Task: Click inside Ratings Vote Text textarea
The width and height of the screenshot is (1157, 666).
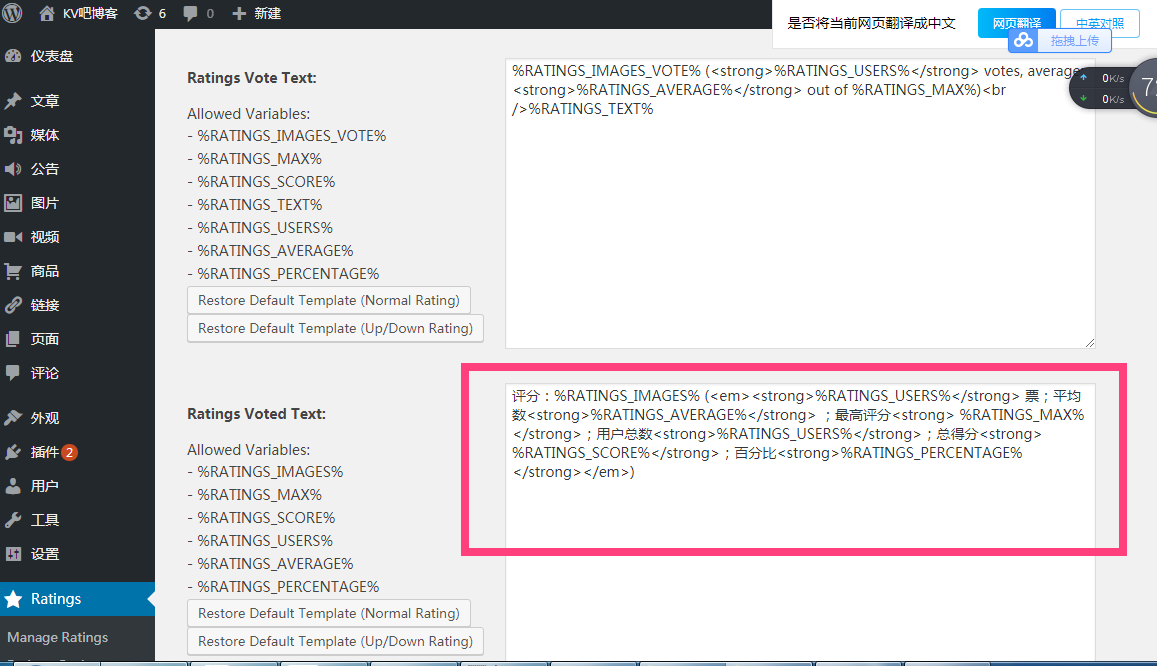Action: pos(800,204)
